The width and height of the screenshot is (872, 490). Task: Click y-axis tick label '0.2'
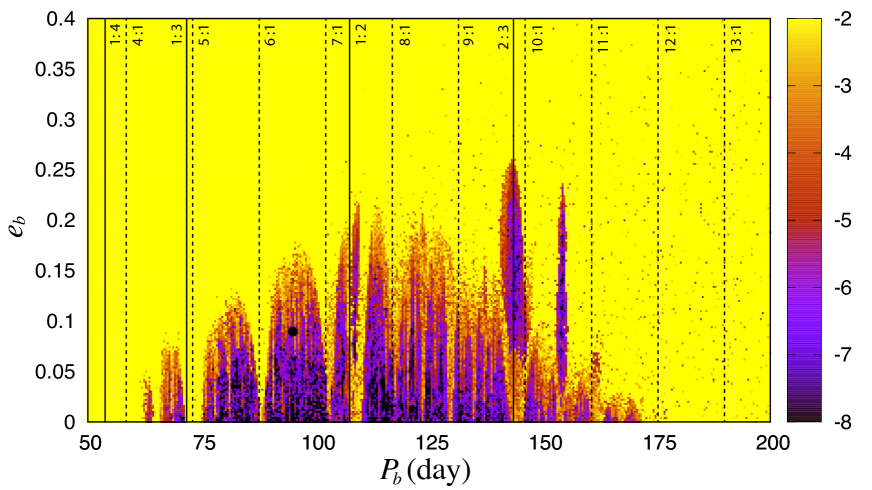click(x=61, y=220)
